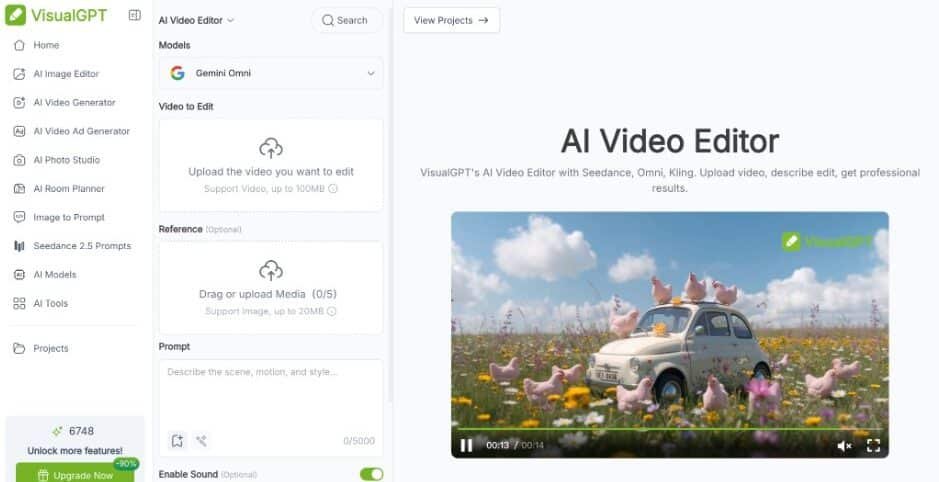The height and width of the screenshot is (482, 939).
Task: Click the cloud upload icon for reference media
Action: click(x=271, y=271)
